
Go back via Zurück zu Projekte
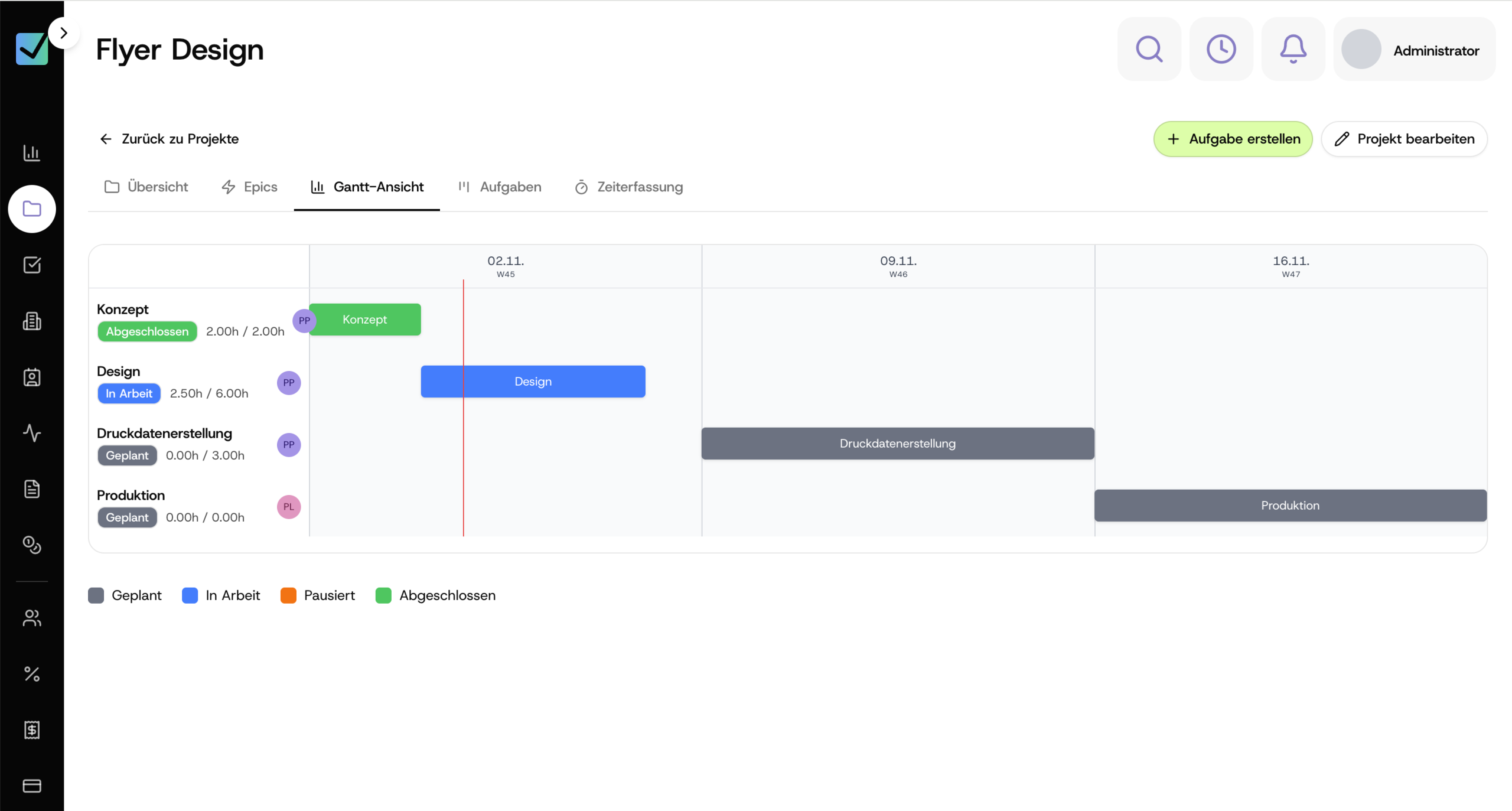170,139
